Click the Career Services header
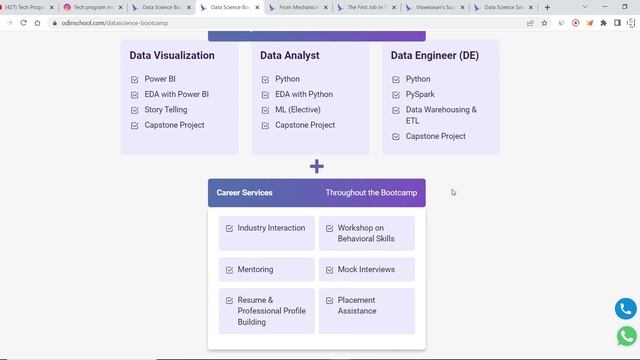Image resolution: width=640 pixels, height=360 pixels. 244,193
